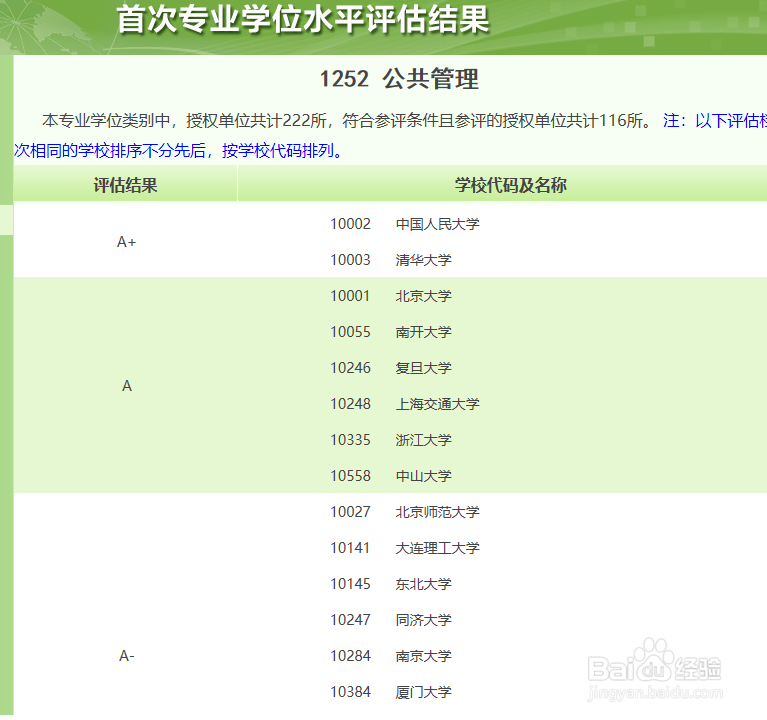Image resolution: width=767 pixels, height=720 pixels.
Task: Click school name 南京大学
Action: click(x=423, y=656)
